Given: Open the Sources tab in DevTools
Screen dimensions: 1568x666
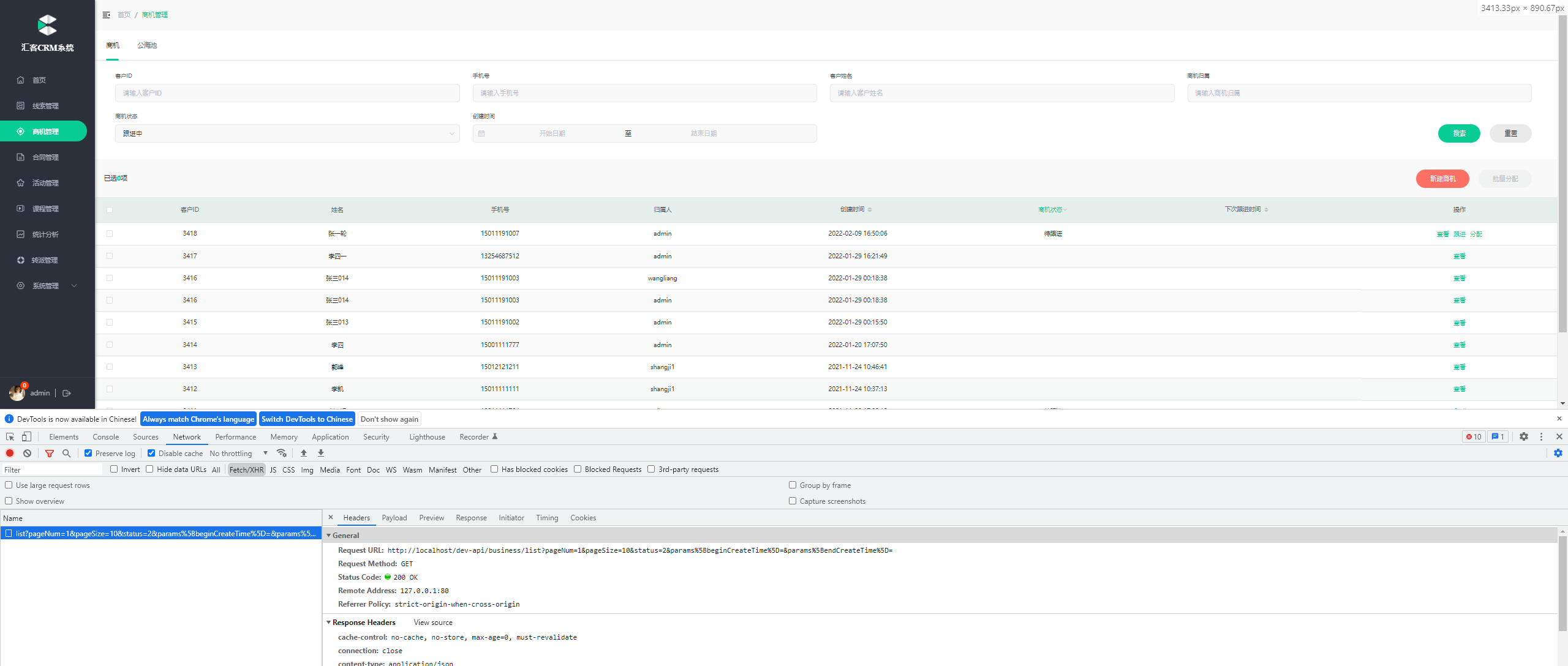Looking at the screenshot, I should point(146,437).
